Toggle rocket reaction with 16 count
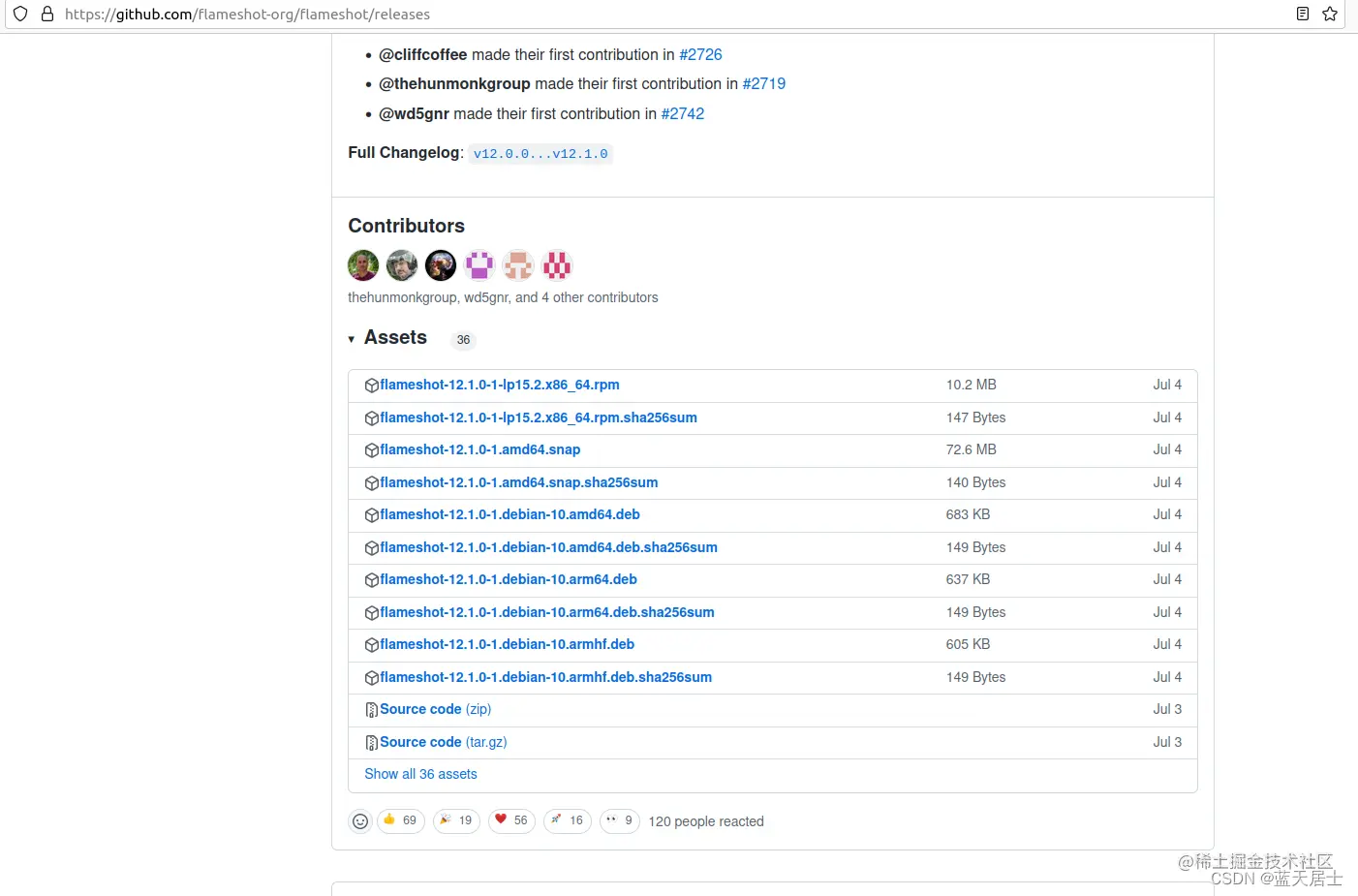Viewport: 1358px width, 896px height. [568, 821]
